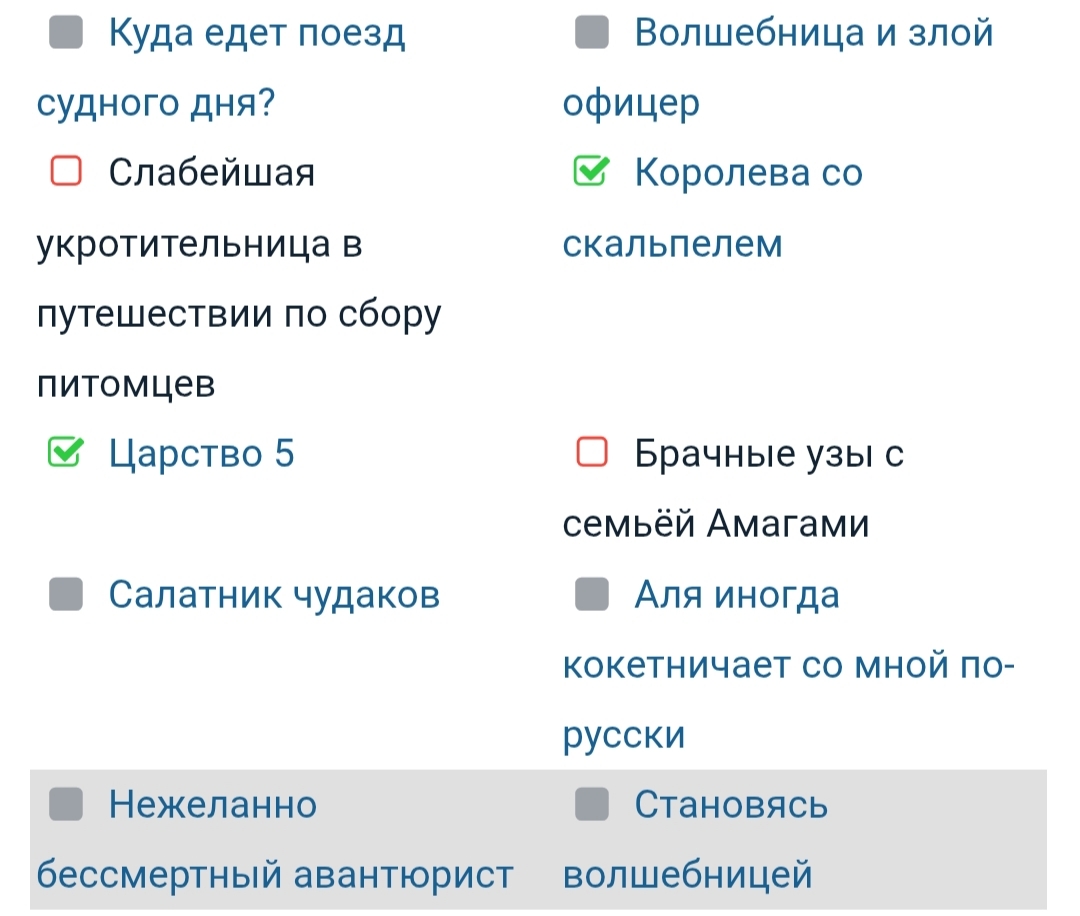The width and height of the screenshot is (1080, 916).
Task: Toggle checkbox for "Куда едет поезд судного дня?"
Action: pos(66,34)
